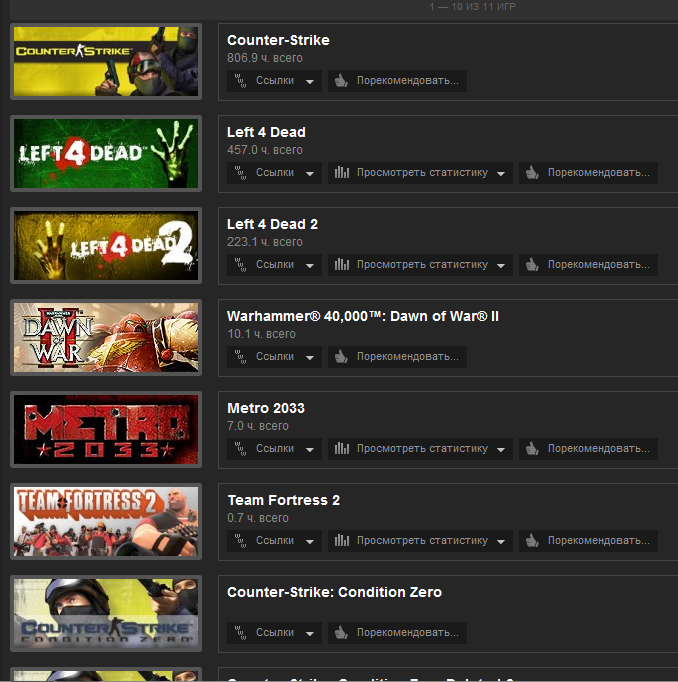
Task: Click the statistics bars icon in the Left 4 Dead 2 row
Action: 342,264
